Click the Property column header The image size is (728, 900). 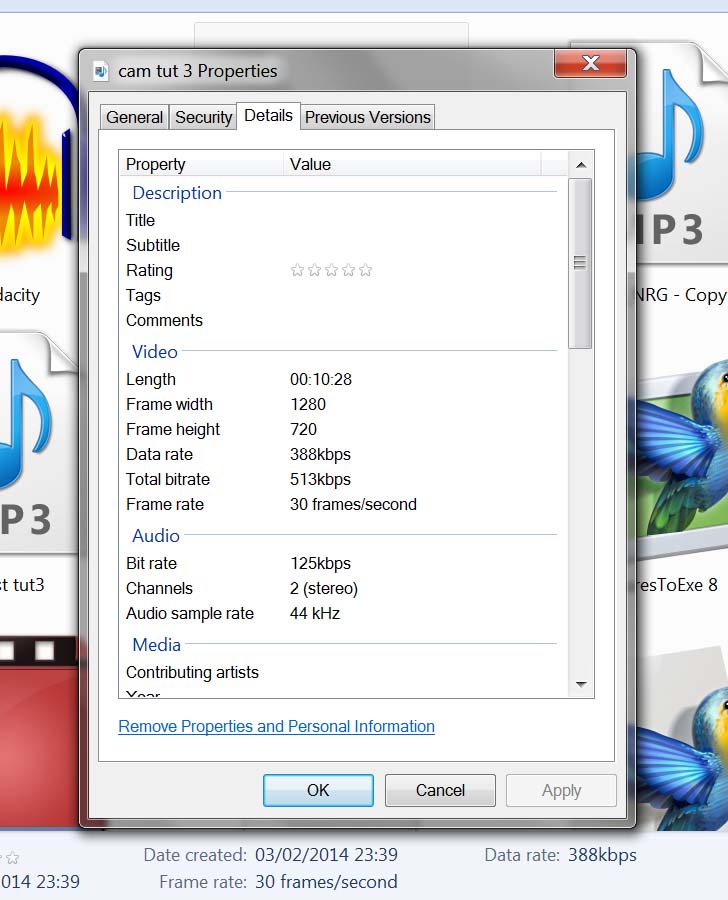(x=201, y=164)
